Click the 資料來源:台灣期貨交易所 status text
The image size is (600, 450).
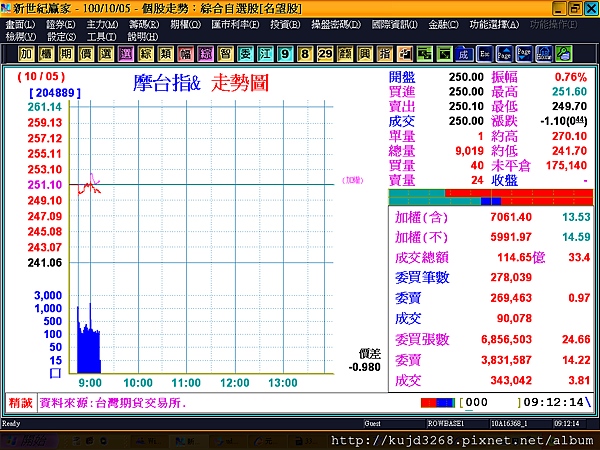(x=113, y=403)
